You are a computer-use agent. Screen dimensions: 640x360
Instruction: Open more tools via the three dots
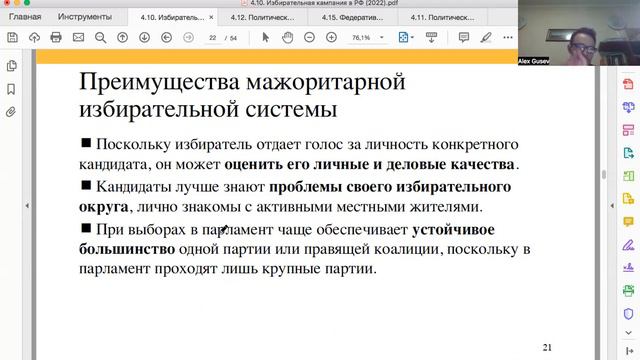508,38
